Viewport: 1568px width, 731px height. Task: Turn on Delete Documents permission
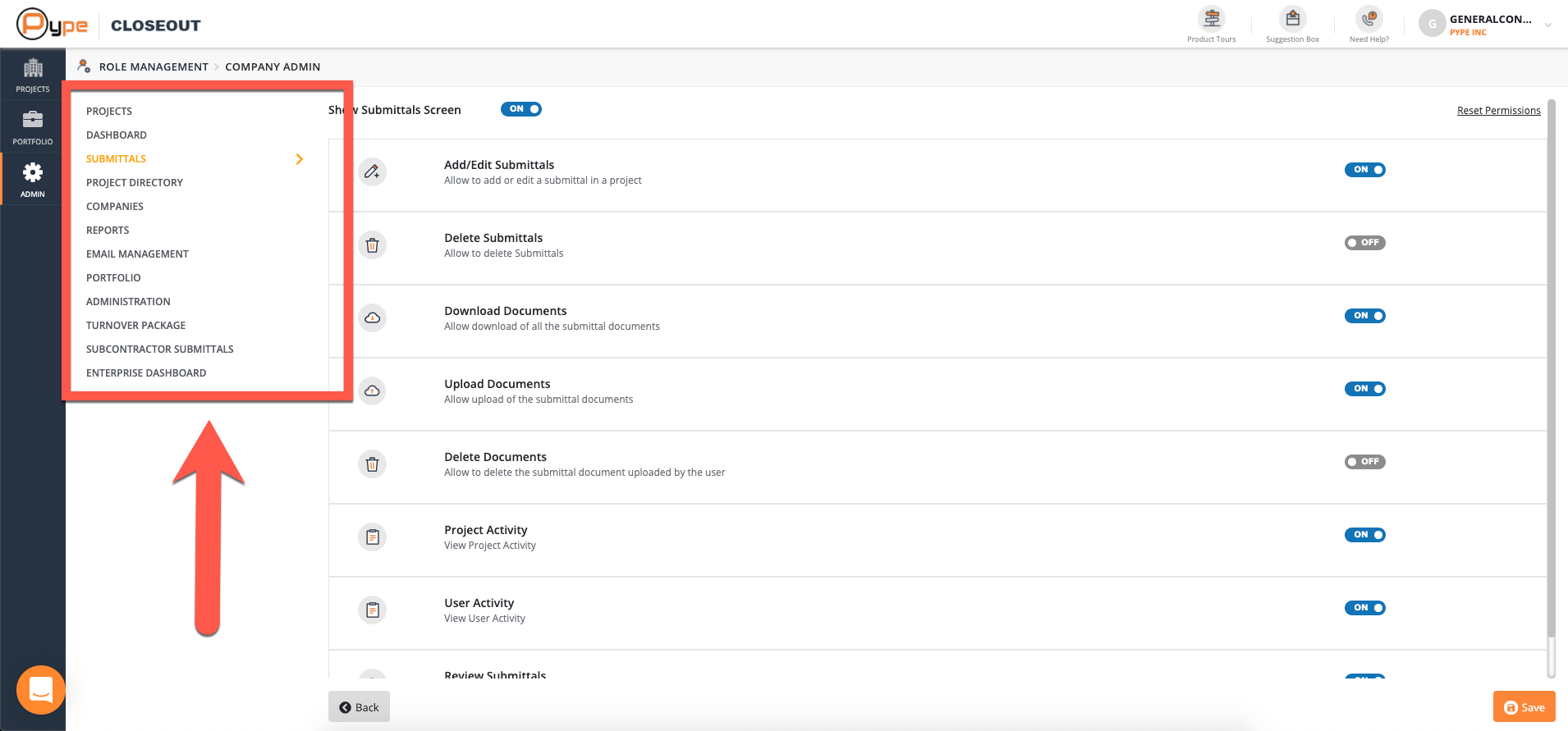tap(1364, 462)
